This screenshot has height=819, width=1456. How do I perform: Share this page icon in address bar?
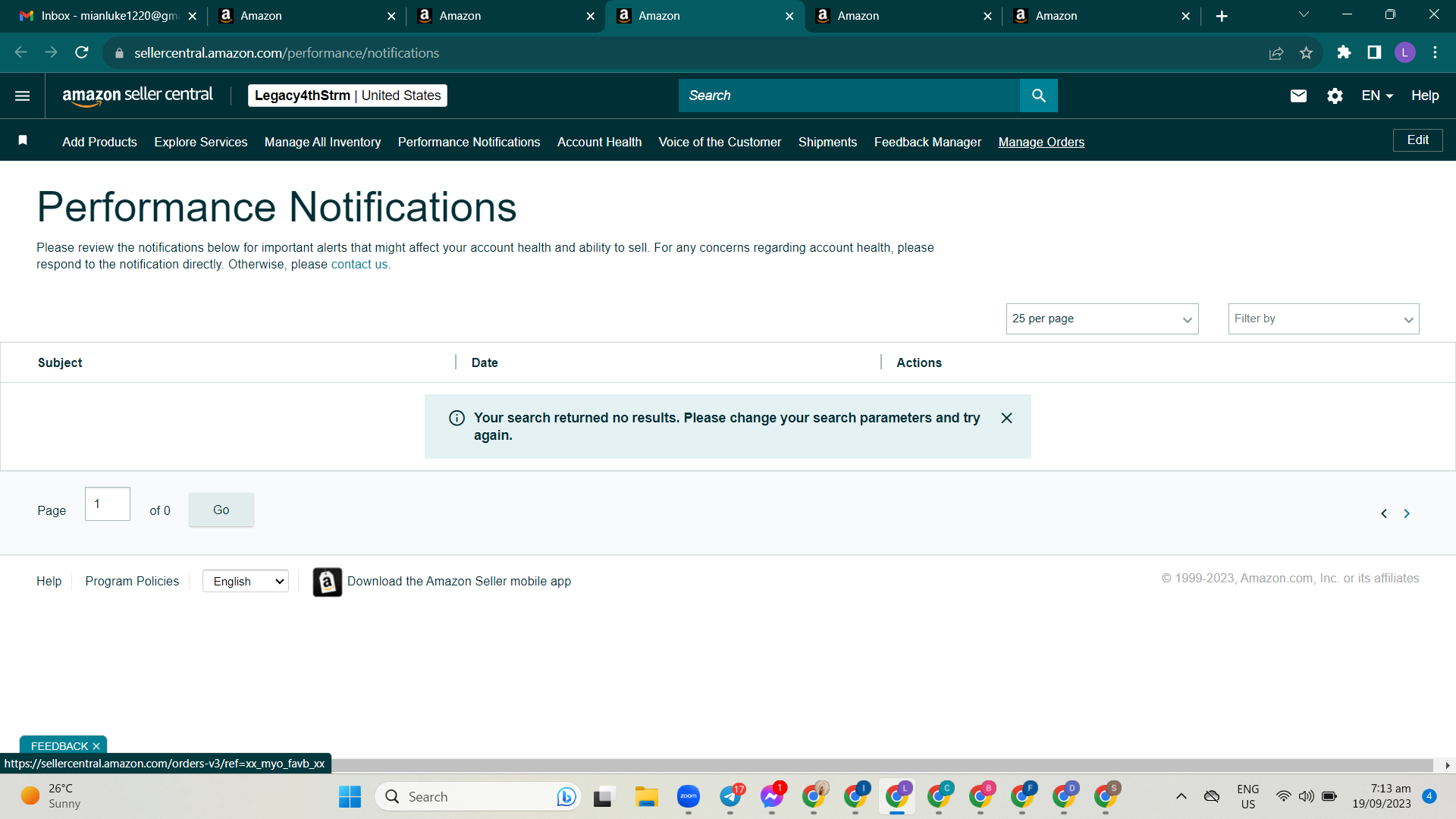1276,52
